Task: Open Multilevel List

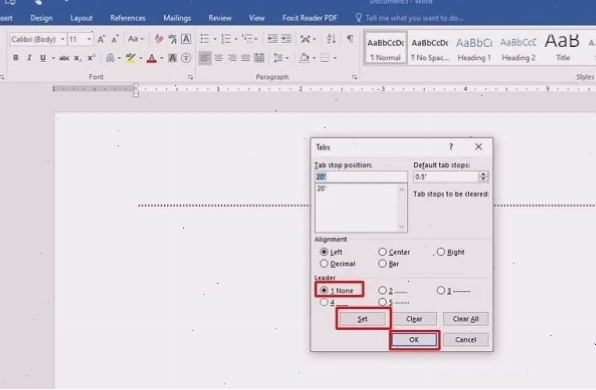Action: (x=247, y=39)
